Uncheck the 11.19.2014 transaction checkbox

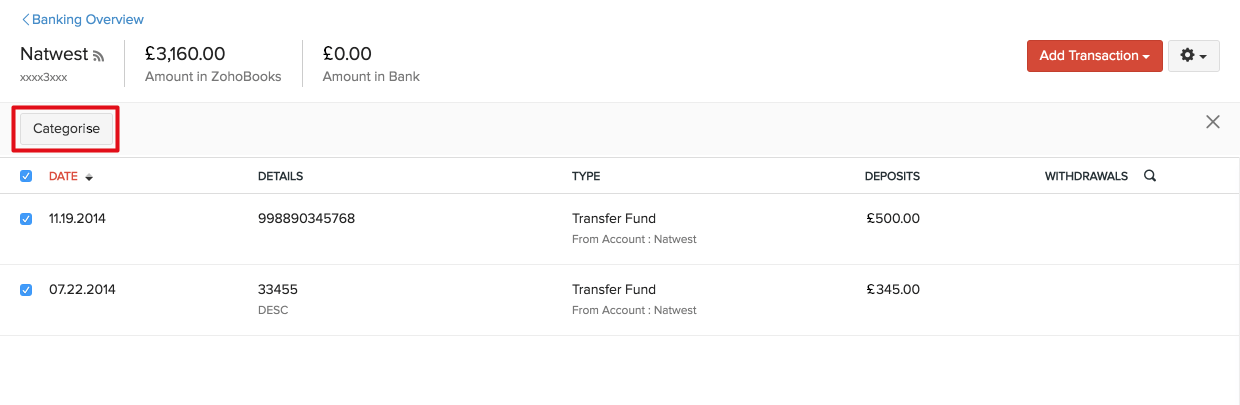[x=26, y=219]
